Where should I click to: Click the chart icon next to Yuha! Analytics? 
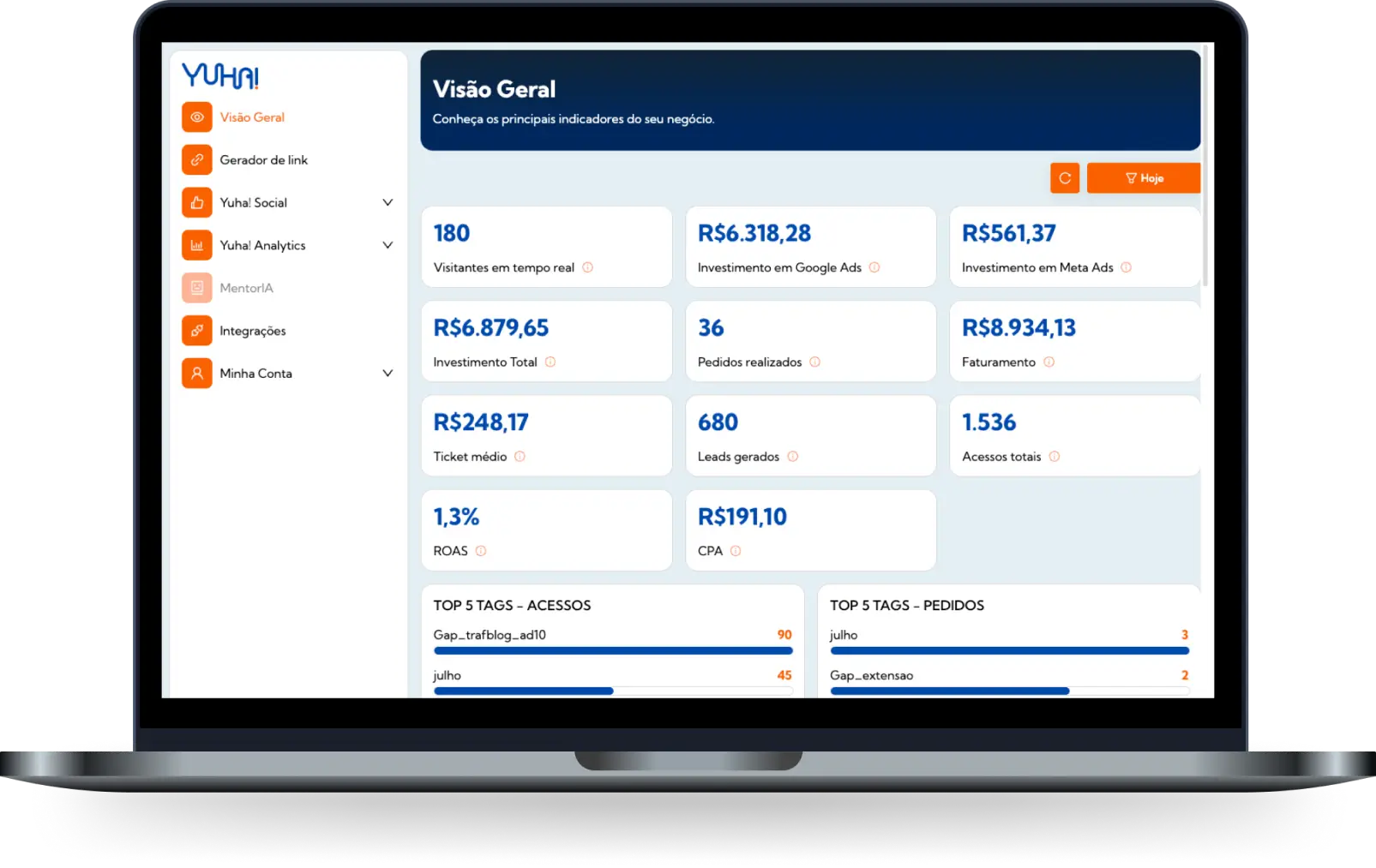(196, 245)
